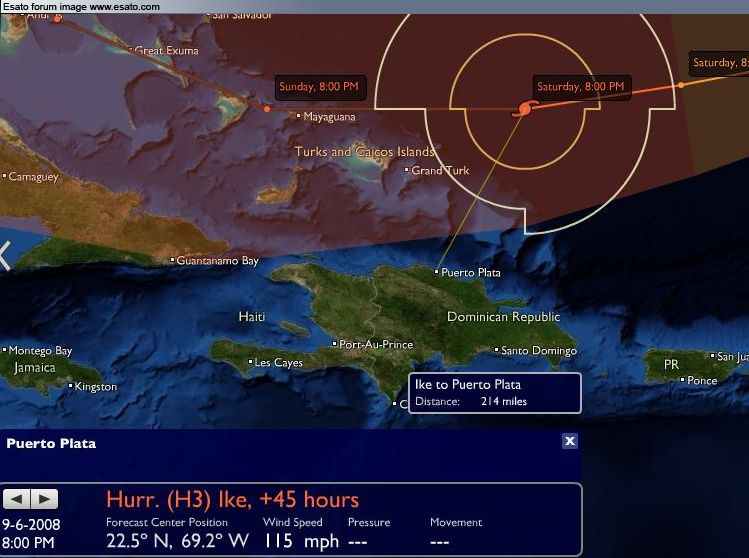Viewport: 749px width, 558px height.
Task: Close the Puerto Plata info panel
Action: click(x=569, y=441)
